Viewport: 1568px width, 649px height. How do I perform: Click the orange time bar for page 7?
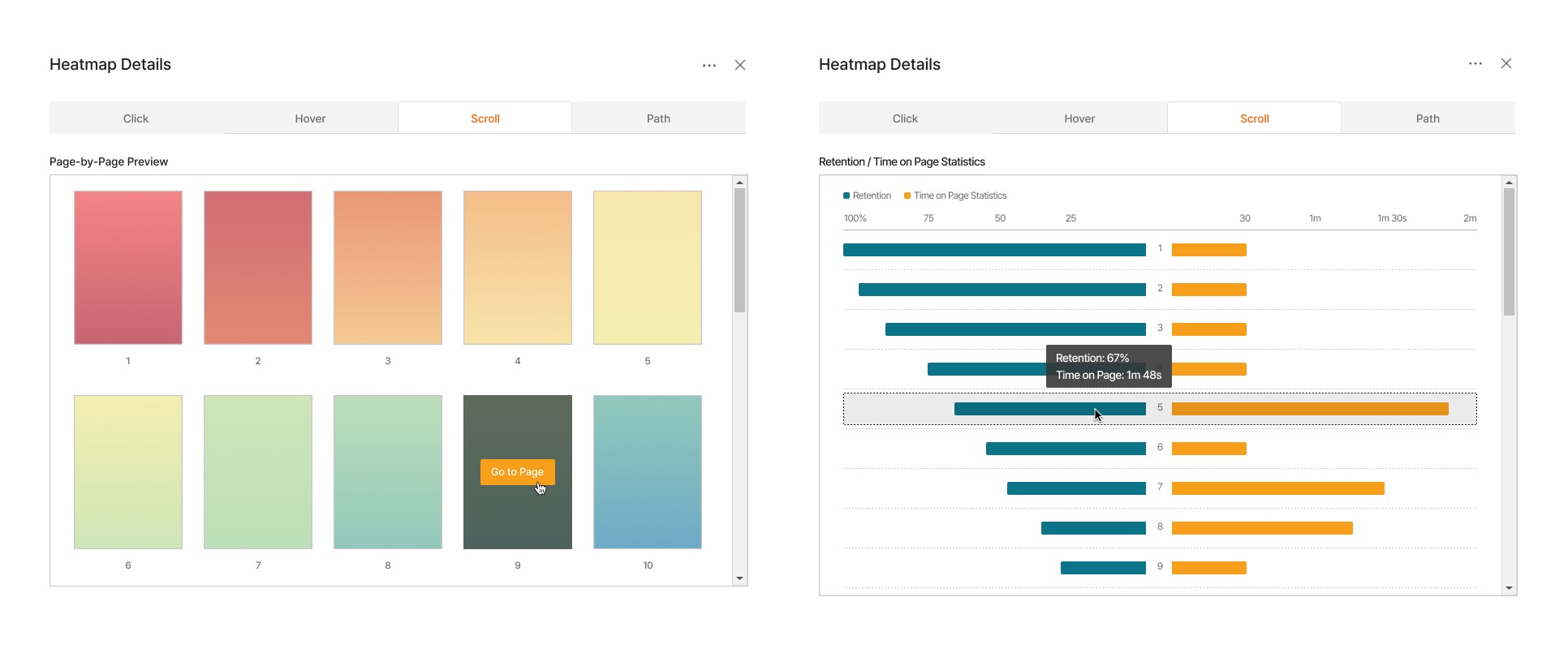tap(1278, 488)
